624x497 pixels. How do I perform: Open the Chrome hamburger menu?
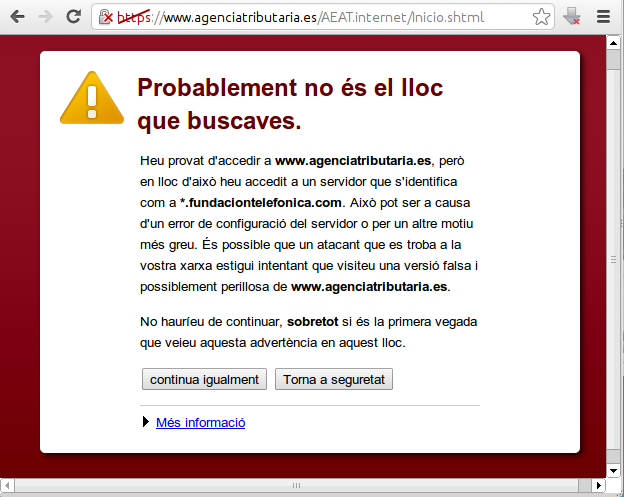click(x=603, y=16)
